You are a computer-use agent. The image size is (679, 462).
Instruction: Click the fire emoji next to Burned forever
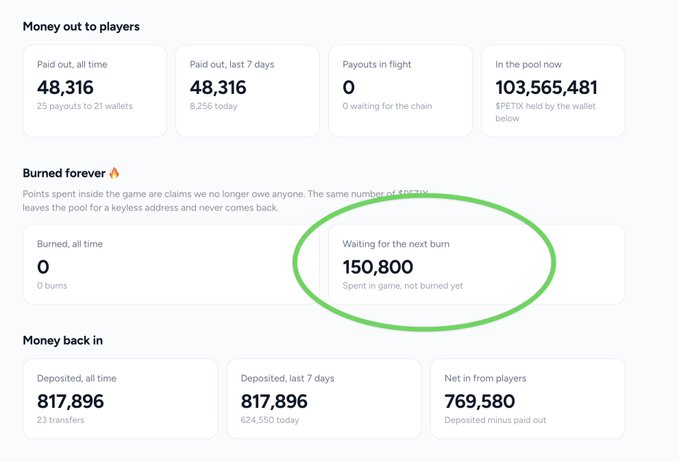114,173
